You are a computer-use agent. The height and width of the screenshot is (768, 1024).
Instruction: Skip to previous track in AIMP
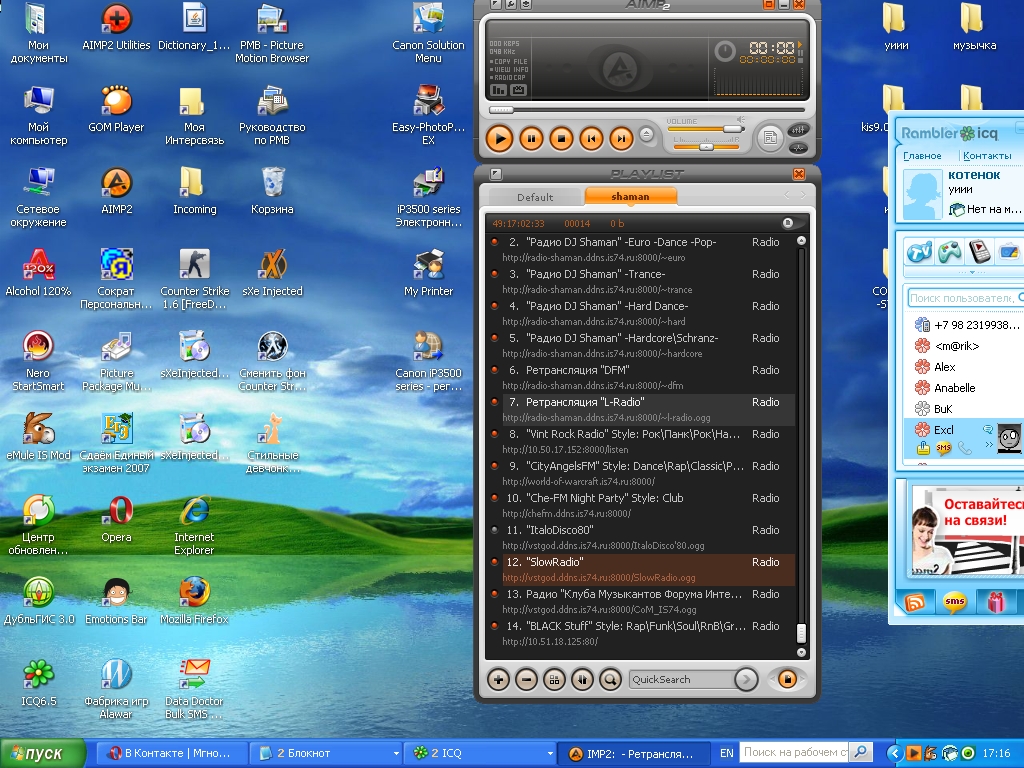pos(591,138)
